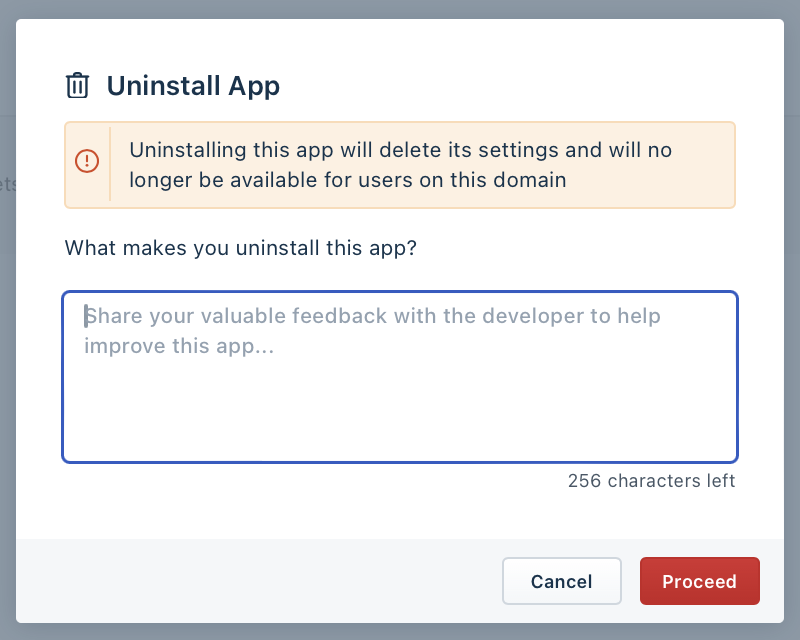Click the word "App" in the dialog title
This screenshot has height=640, width=800.
click(x=254, y=86)
